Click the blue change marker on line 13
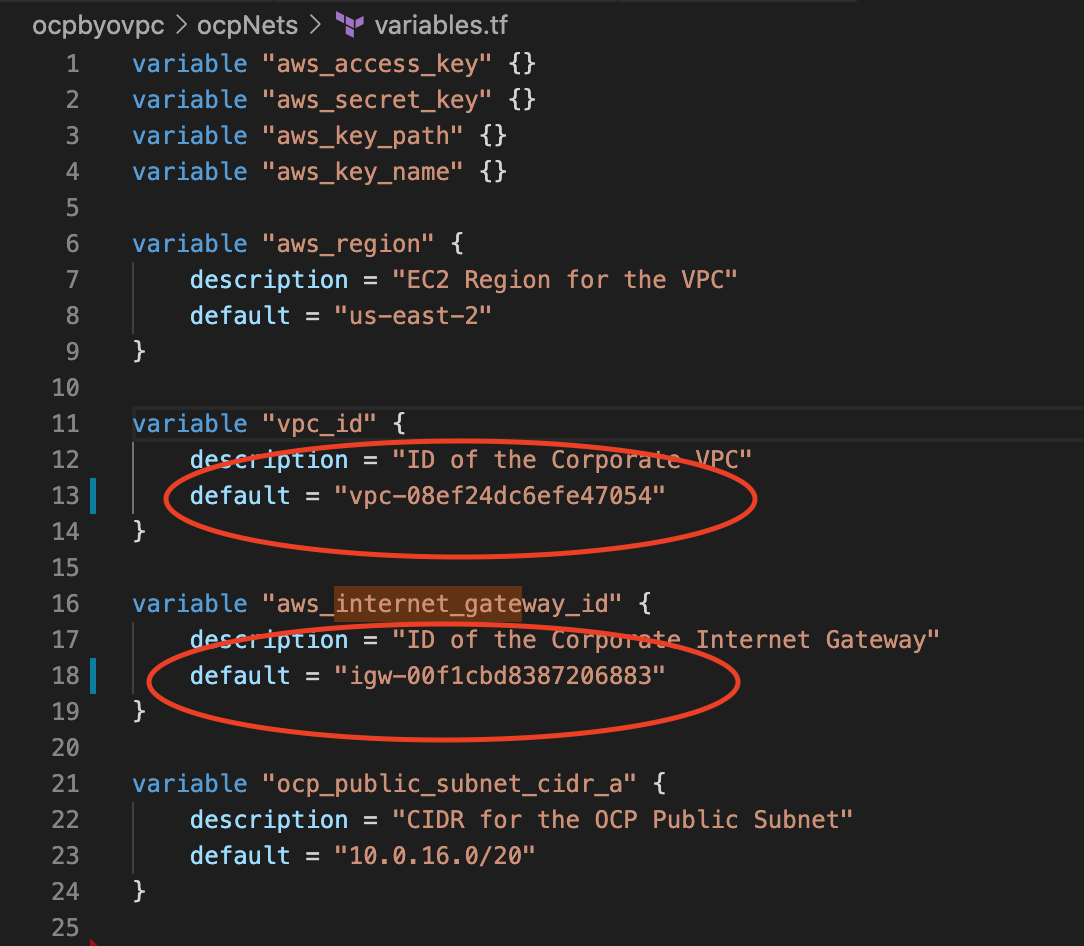This screenshot has height=946, width=1084. tap(93, 496)
